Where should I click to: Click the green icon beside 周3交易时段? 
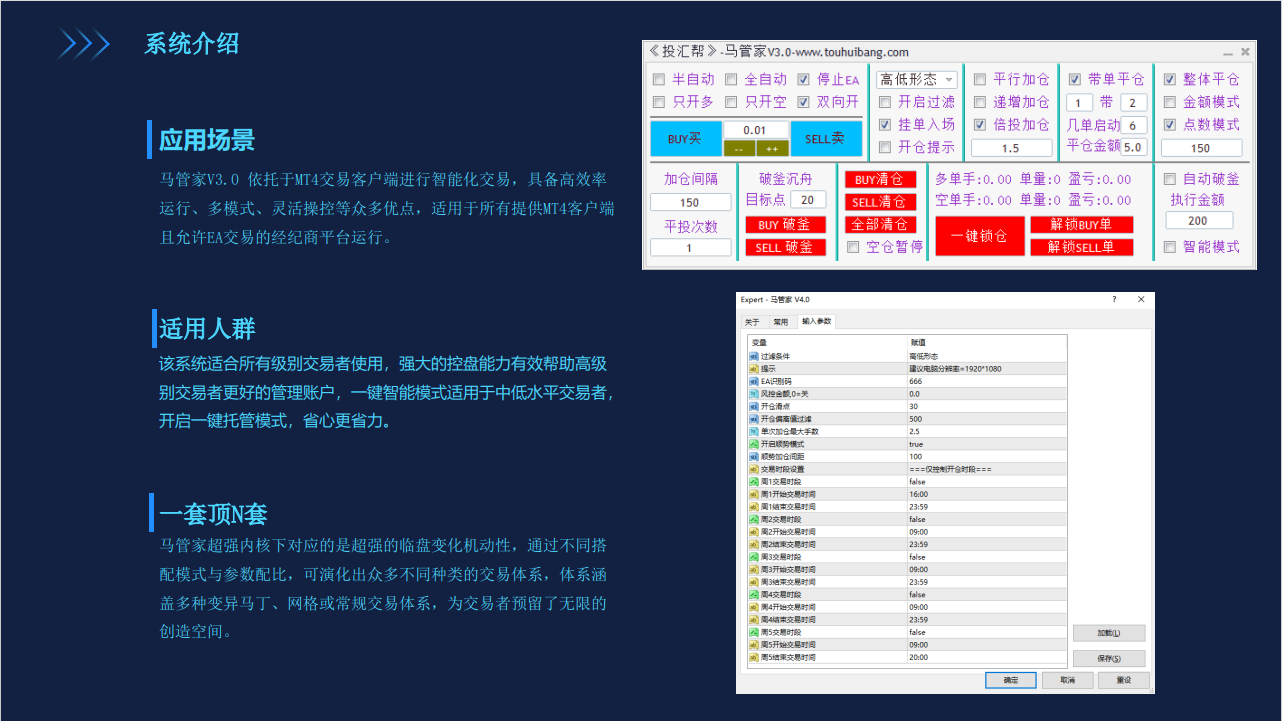click(754, 557)
